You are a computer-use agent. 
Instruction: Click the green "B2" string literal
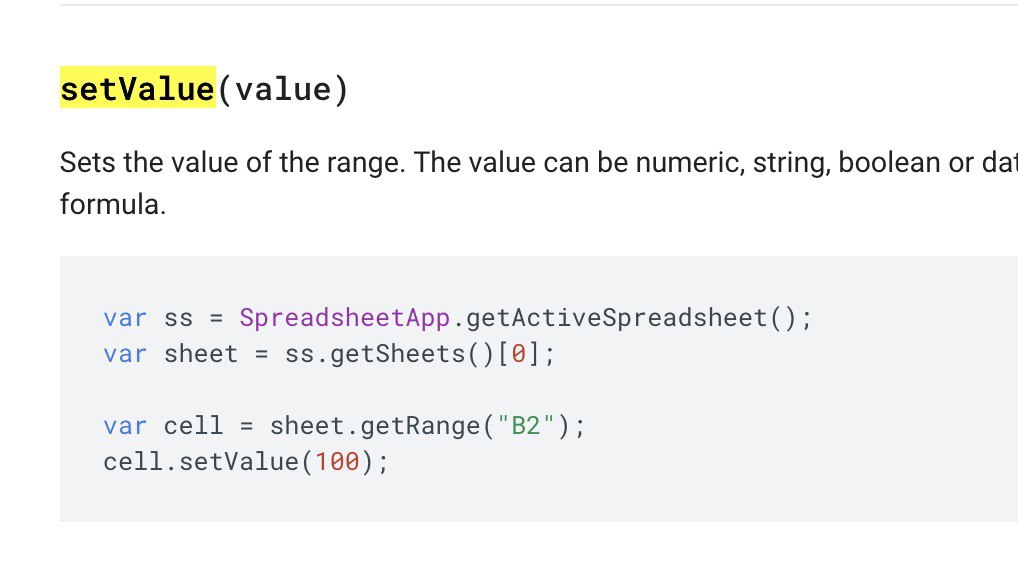pyautogui.click(x=526, y=426)
